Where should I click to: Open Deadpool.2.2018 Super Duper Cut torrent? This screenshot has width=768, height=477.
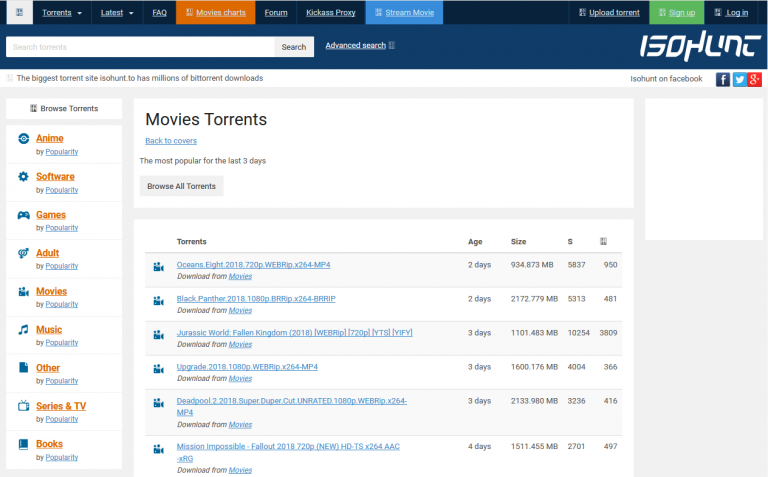pyautogui.click(x=291, y=406)
